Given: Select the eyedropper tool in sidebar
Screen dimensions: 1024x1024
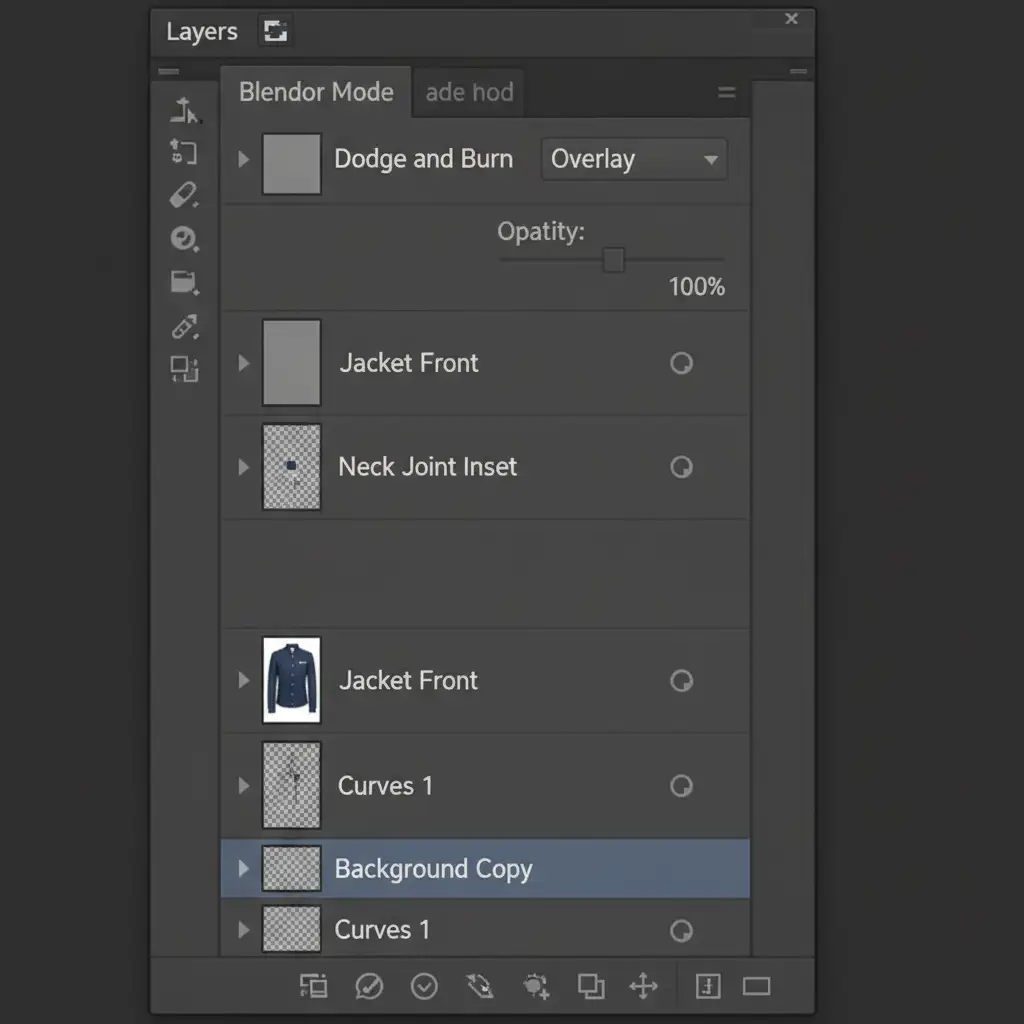Looking at the screenshot, I should (x=184, y=326).
